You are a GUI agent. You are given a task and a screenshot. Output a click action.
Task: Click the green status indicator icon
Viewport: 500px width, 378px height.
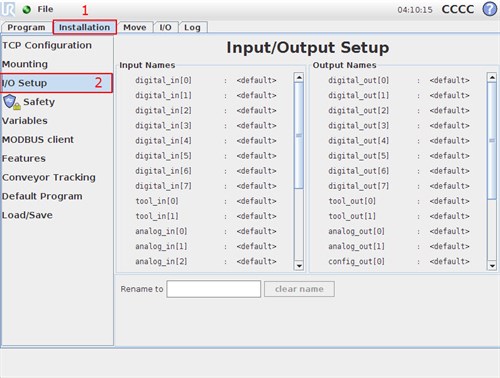coord(27,10)
